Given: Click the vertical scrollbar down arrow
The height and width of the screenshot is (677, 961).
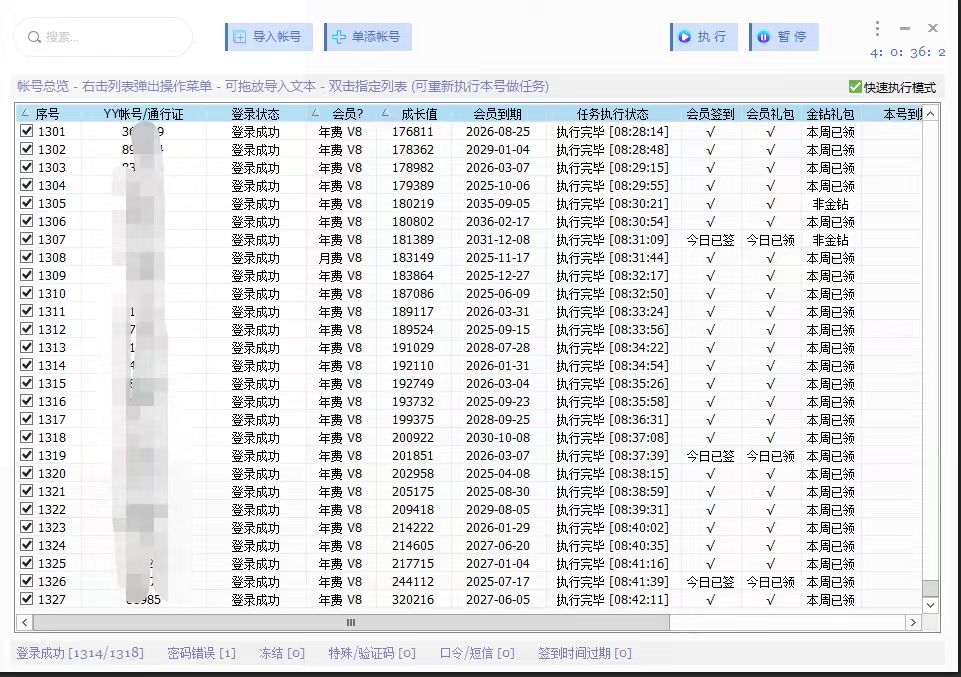Looking at the screenshot, I should [930, 605].
